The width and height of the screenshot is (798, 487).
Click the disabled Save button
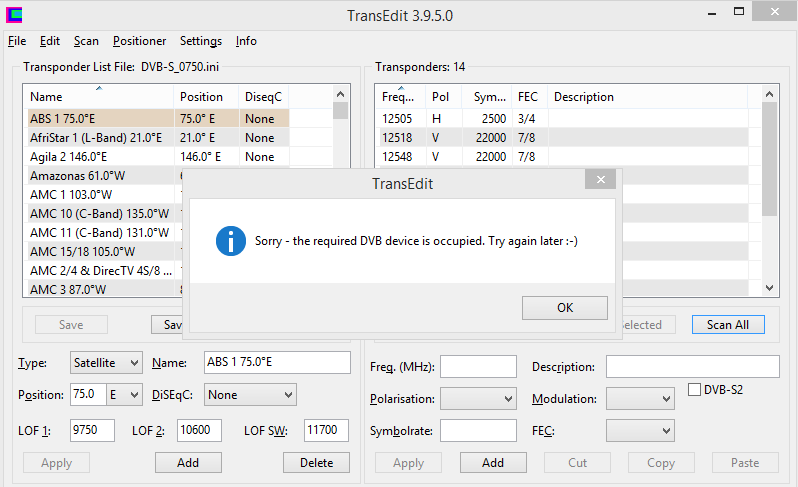point(71,325)
